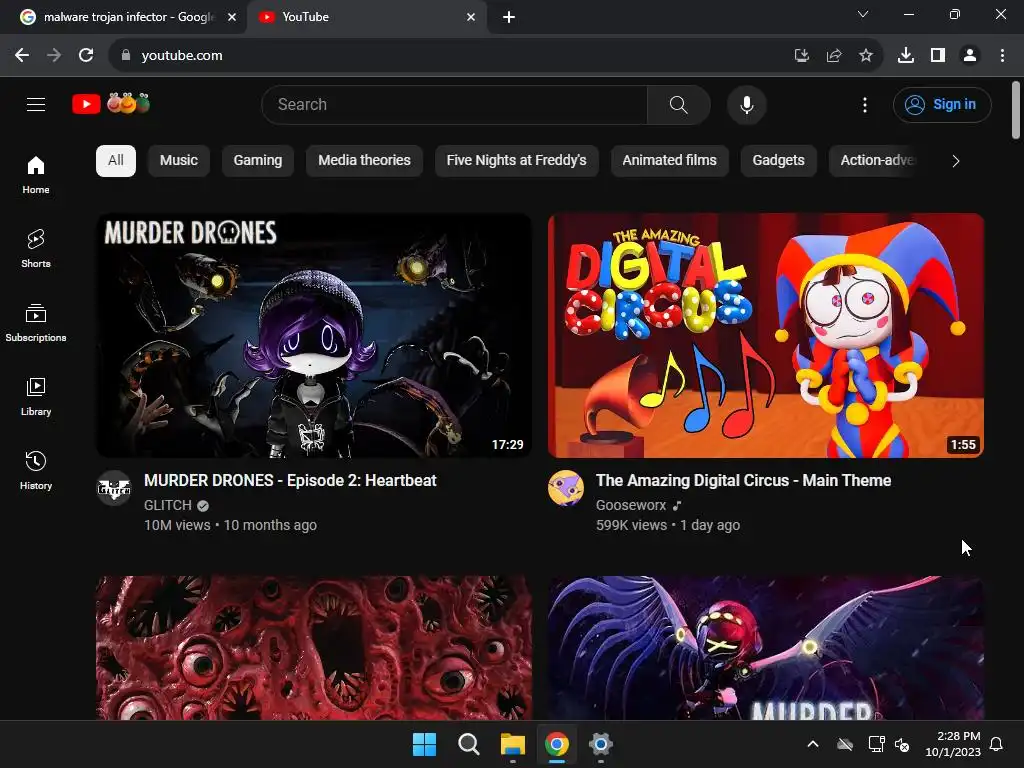The width and height of the screenshot is (1024, 768).
Task: Select the All filter chip
Action: click(x=116, y=161)
